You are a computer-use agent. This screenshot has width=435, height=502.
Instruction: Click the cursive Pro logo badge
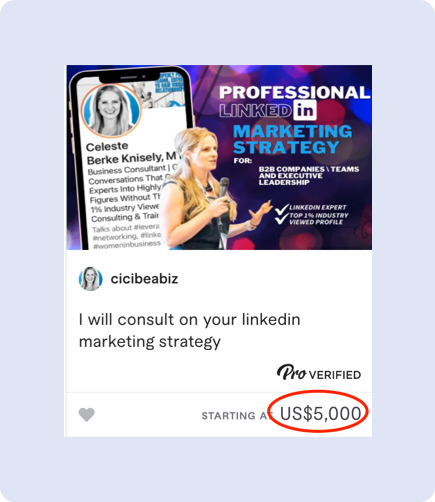[291, 372]
